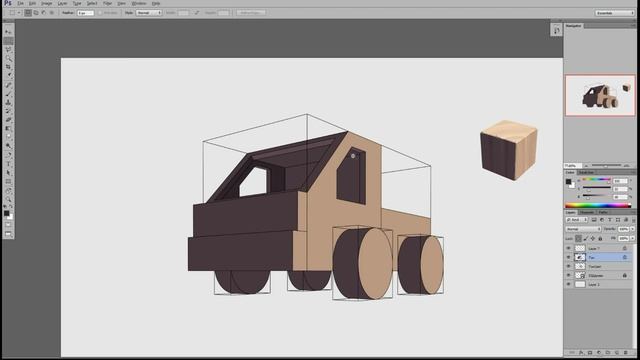
Task: Open the Essentials workspace dropdown
Action: point(614,13)
